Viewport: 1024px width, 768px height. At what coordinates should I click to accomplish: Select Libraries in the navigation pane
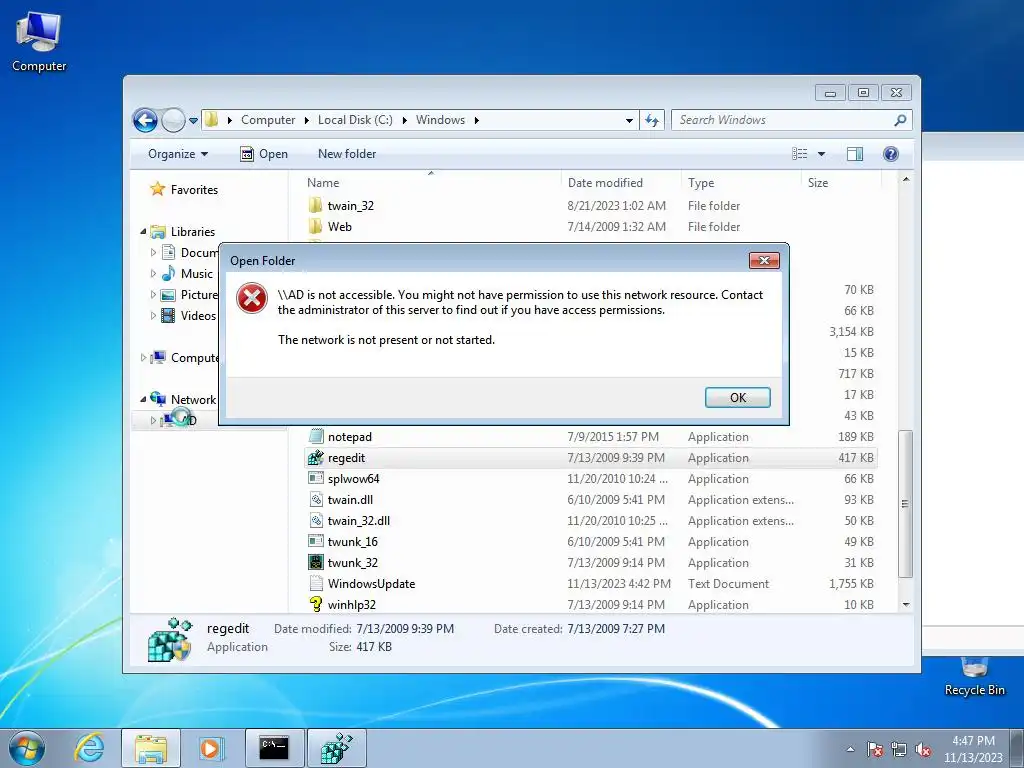193,232
